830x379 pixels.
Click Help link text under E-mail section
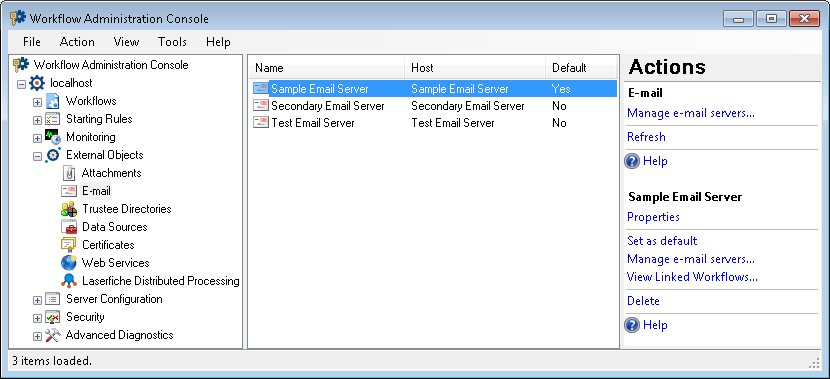pyautogui.click(x=655, y=161)
